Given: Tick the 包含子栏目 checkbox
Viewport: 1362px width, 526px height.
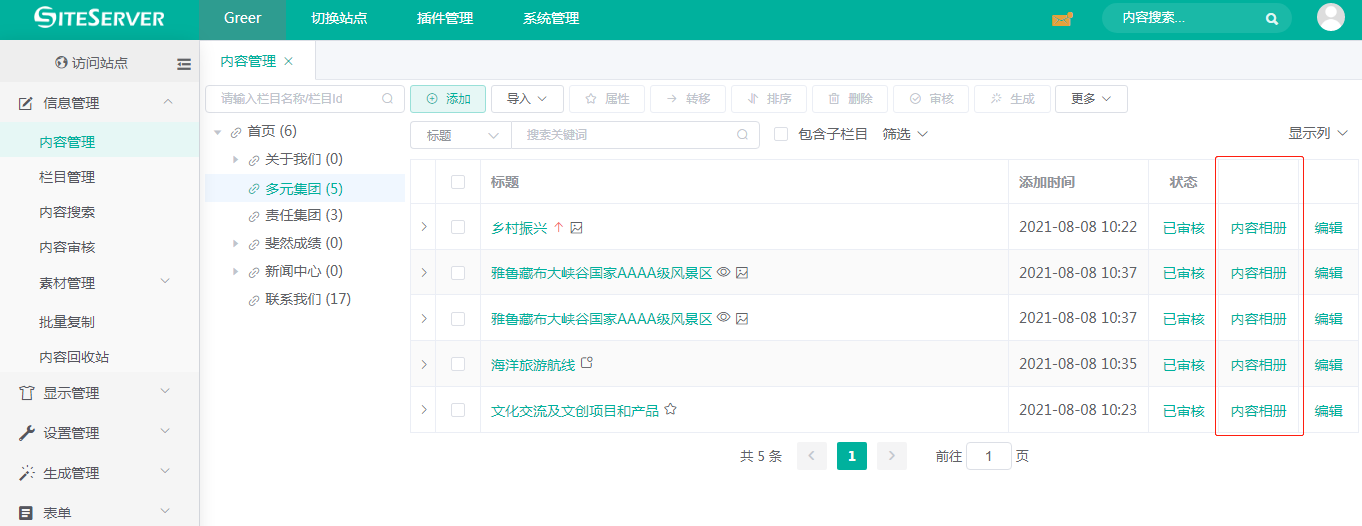Looking at the screenshot, I should (781, 134).
